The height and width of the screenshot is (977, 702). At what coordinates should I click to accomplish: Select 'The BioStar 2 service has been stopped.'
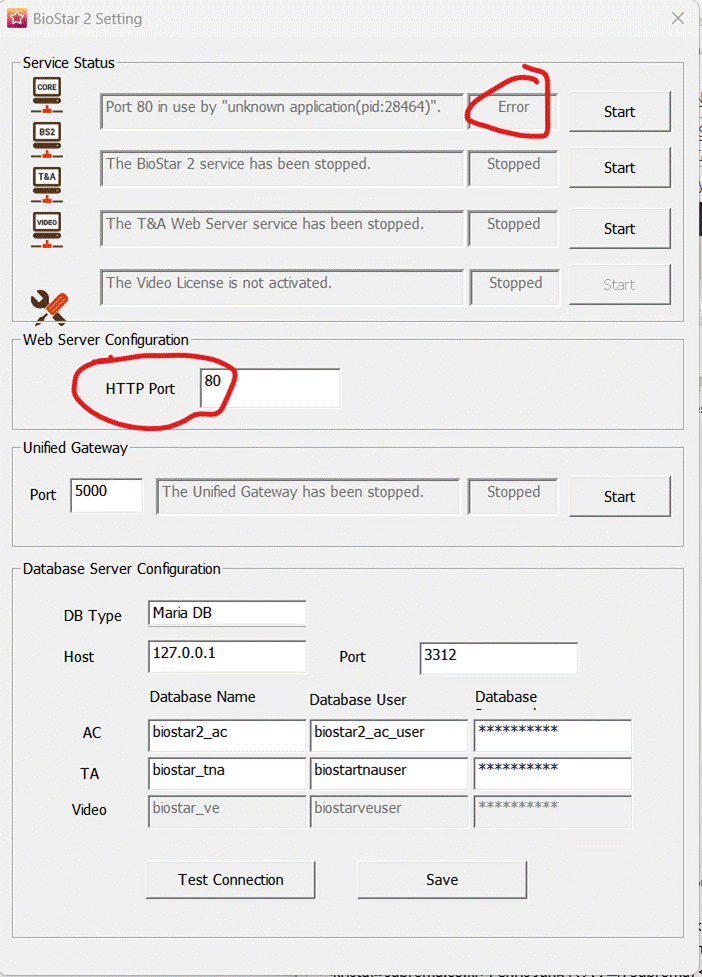(282, 168)
